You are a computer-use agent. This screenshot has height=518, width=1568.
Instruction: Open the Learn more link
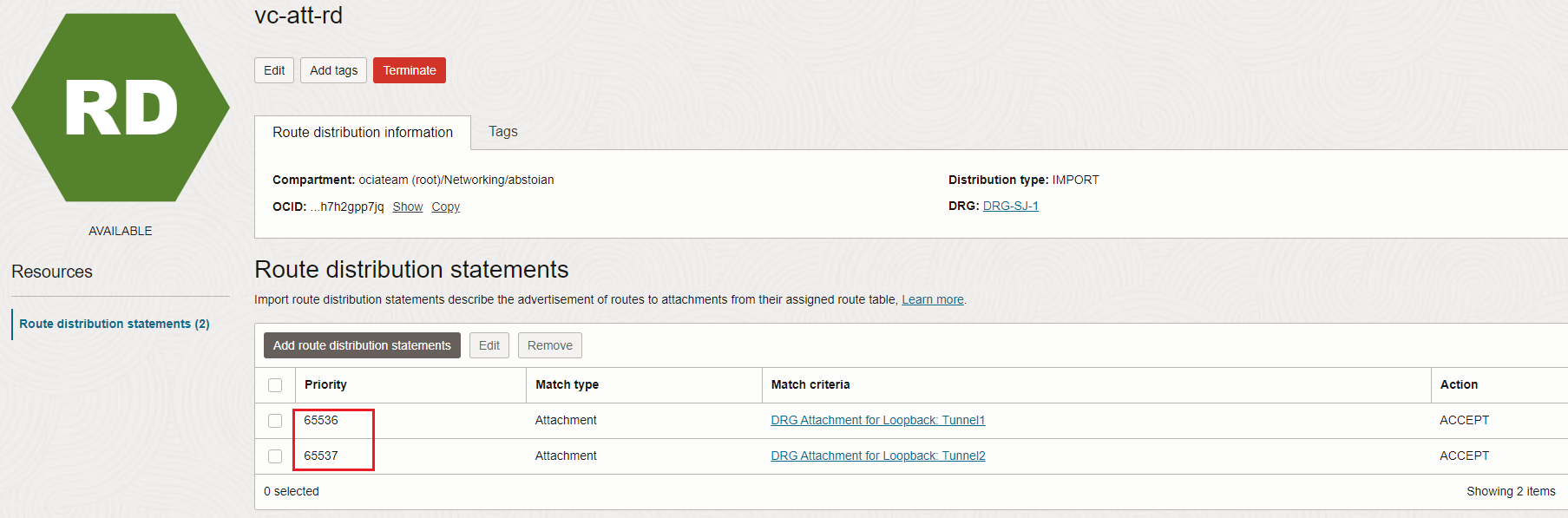click(932, 299)
